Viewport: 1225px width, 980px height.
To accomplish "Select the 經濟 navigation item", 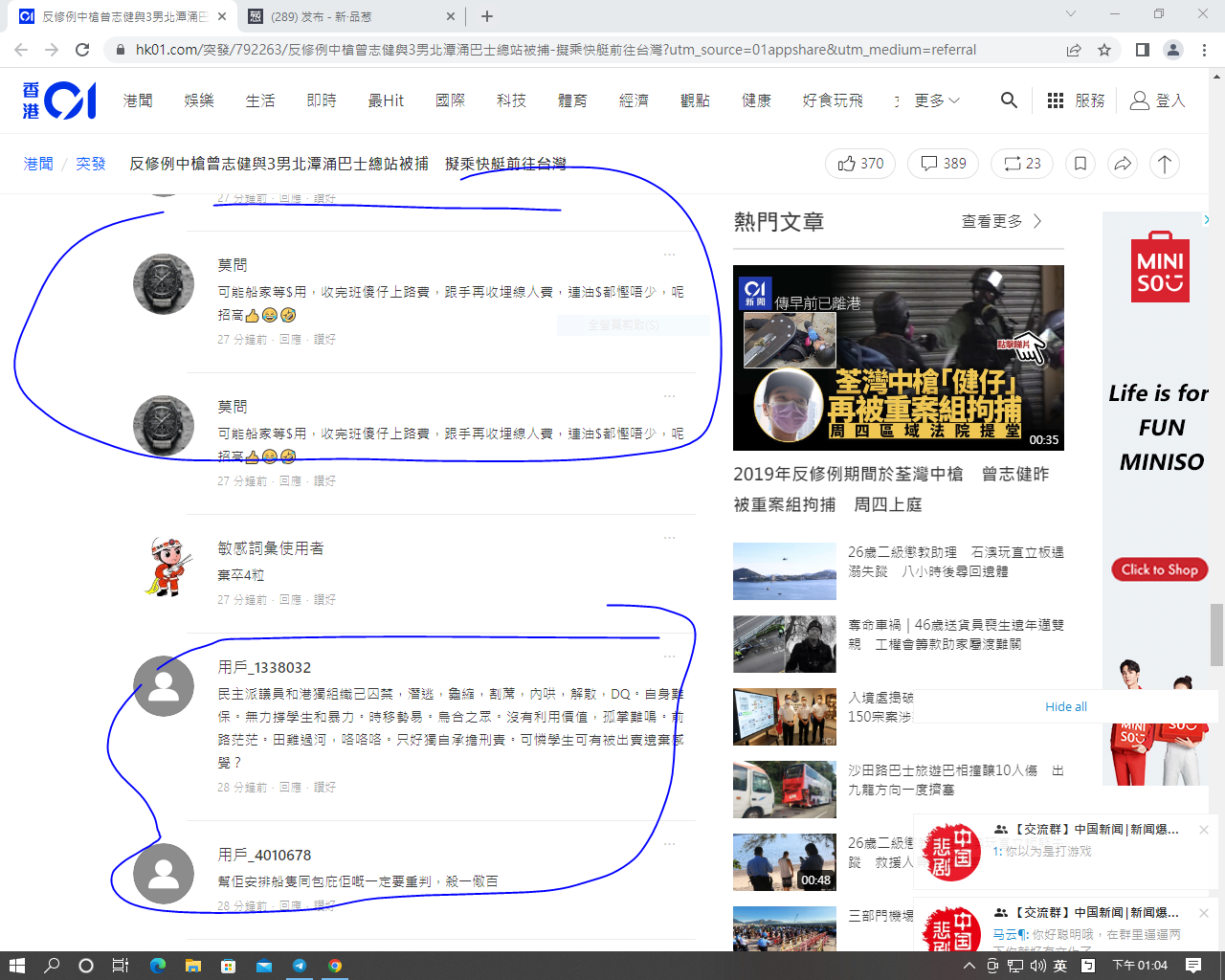I will [634, 100].
